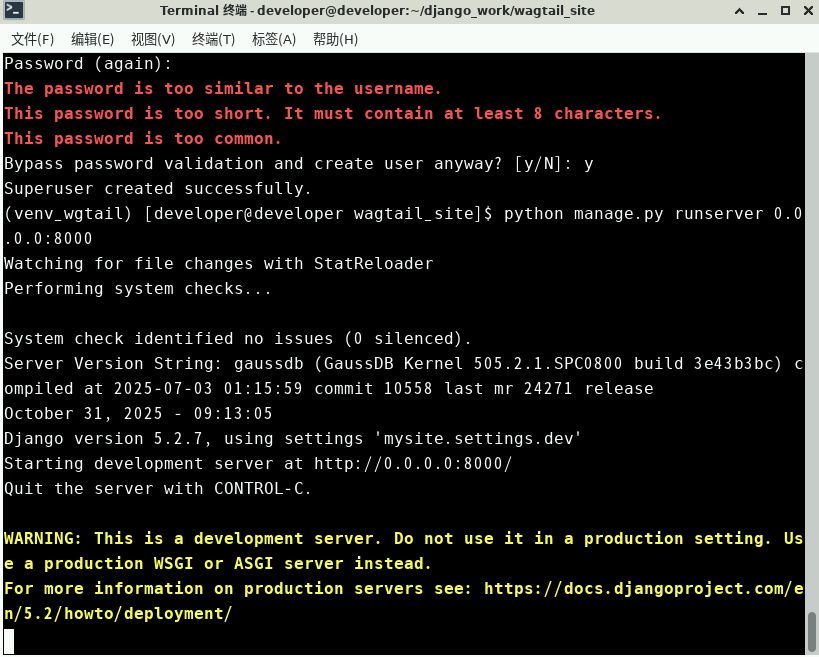Click 'October 31, 2025 - 09:13:05' timestamp
Viewport: 819px width, 657px height.
138,414
